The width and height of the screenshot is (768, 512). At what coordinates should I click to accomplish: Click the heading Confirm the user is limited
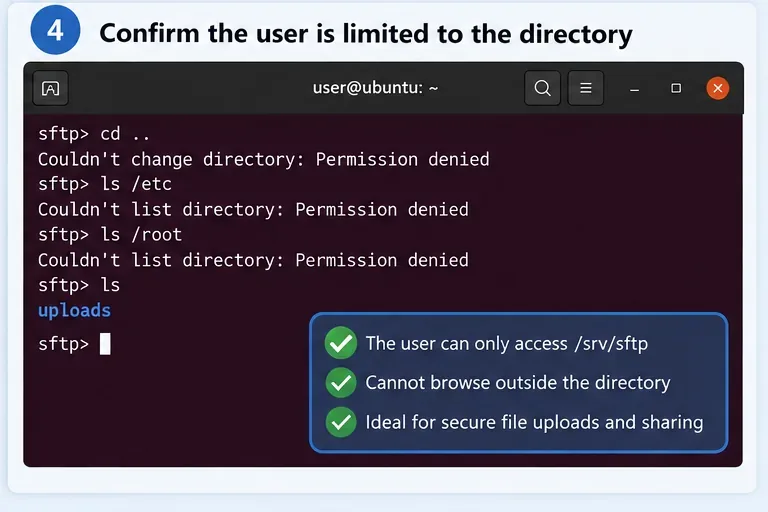point(366,34)
